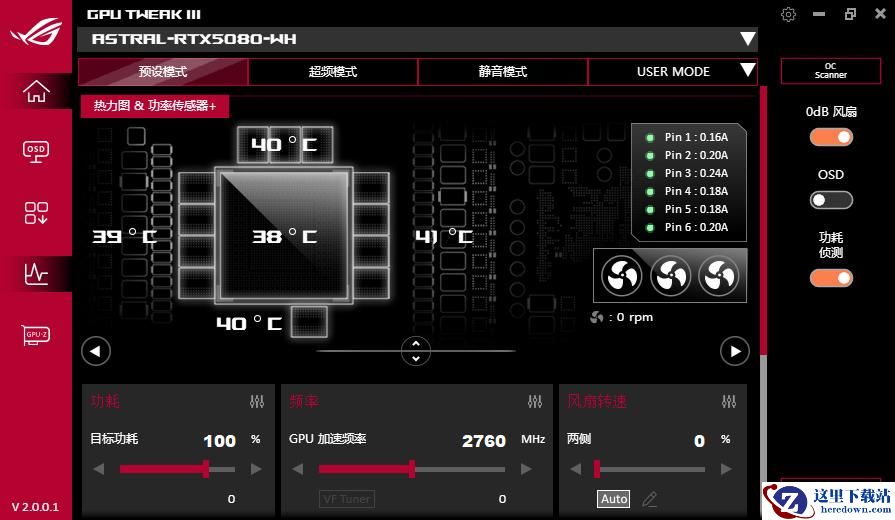
Task: Open the USER MODE dropdown arrow
Action: coord(748,70)
